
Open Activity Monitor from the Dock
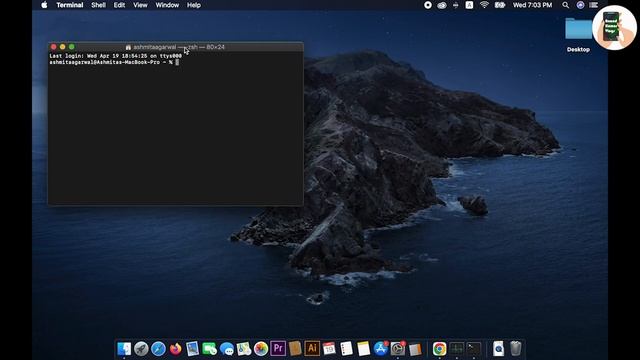click(x=457, y=349)
